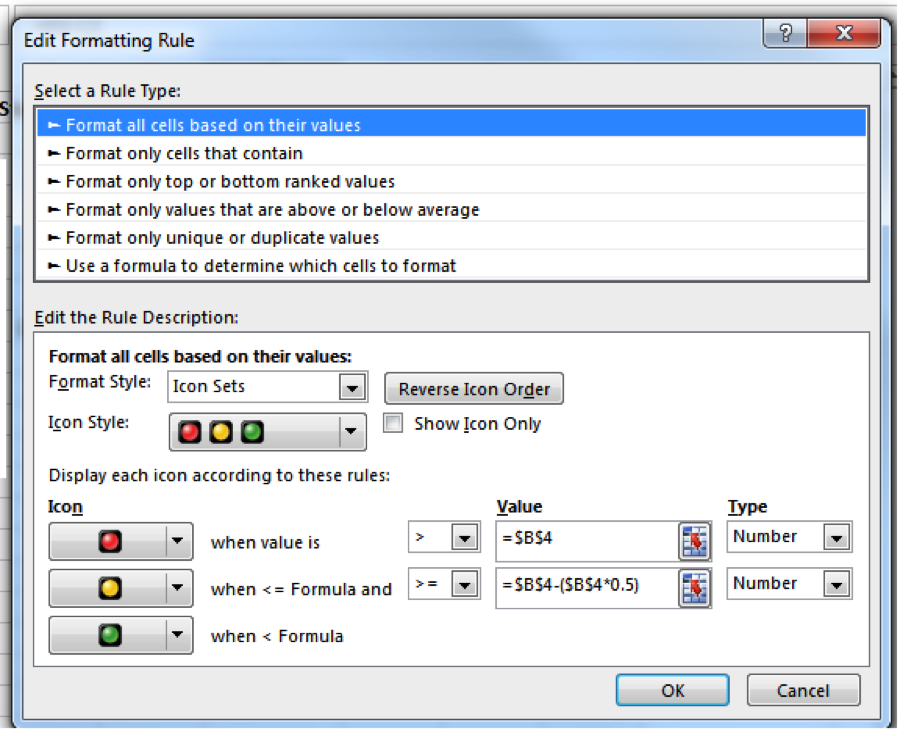Viewport: 908px width, 736px height.
Task: Close the Edit Formatting Rule dialog
Action: (843, 35)
